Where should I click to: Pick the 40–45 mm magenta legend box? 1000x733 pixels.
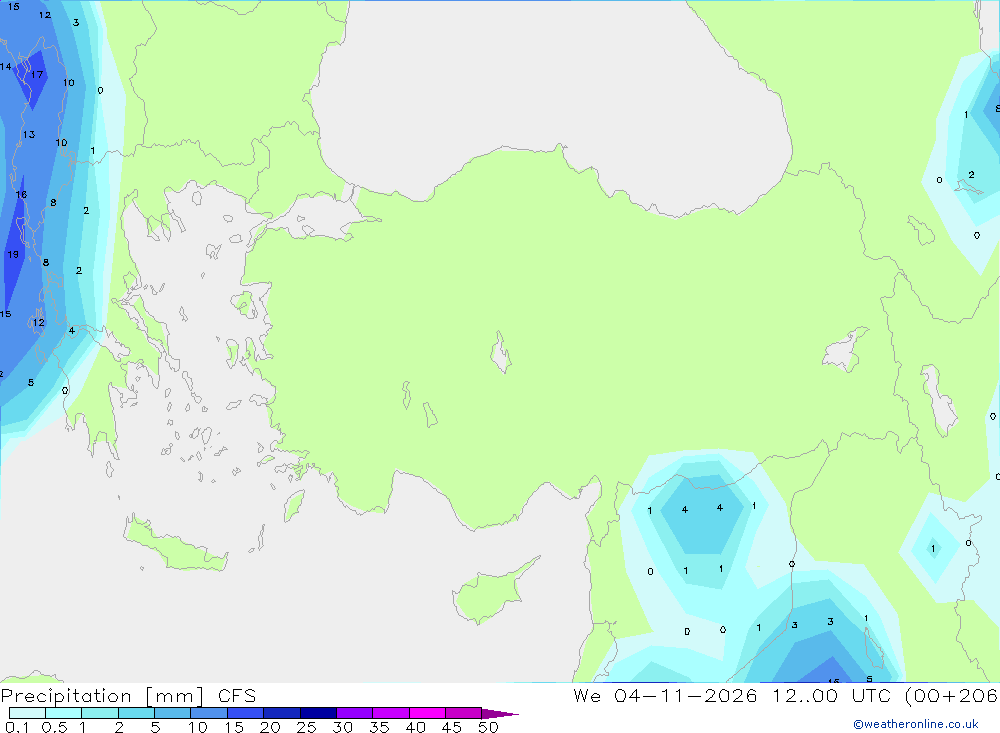(x=427, y=713)
